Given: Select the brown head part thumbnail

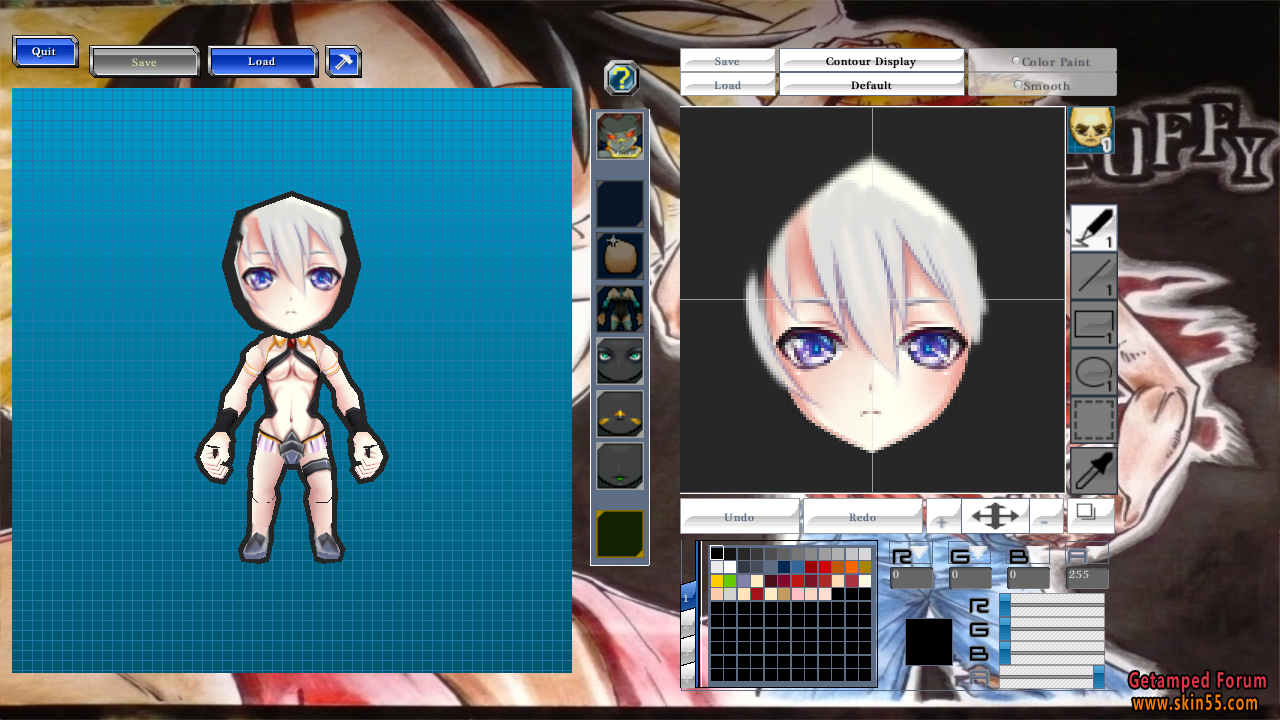Looking at the screenshot, I should (619, 256).
